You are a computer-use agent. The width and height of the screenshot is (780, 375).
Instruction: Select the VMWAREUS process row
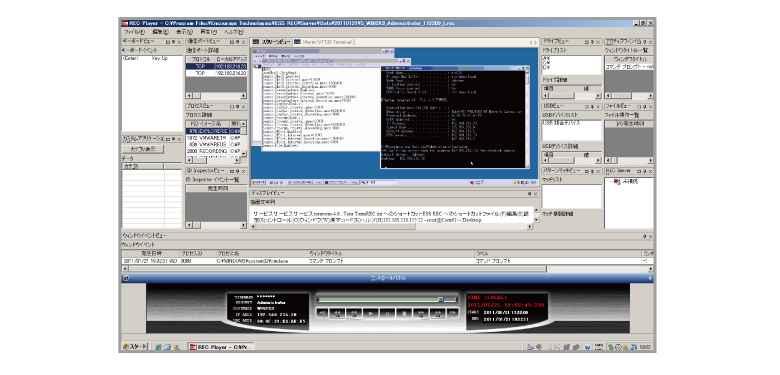213,144
